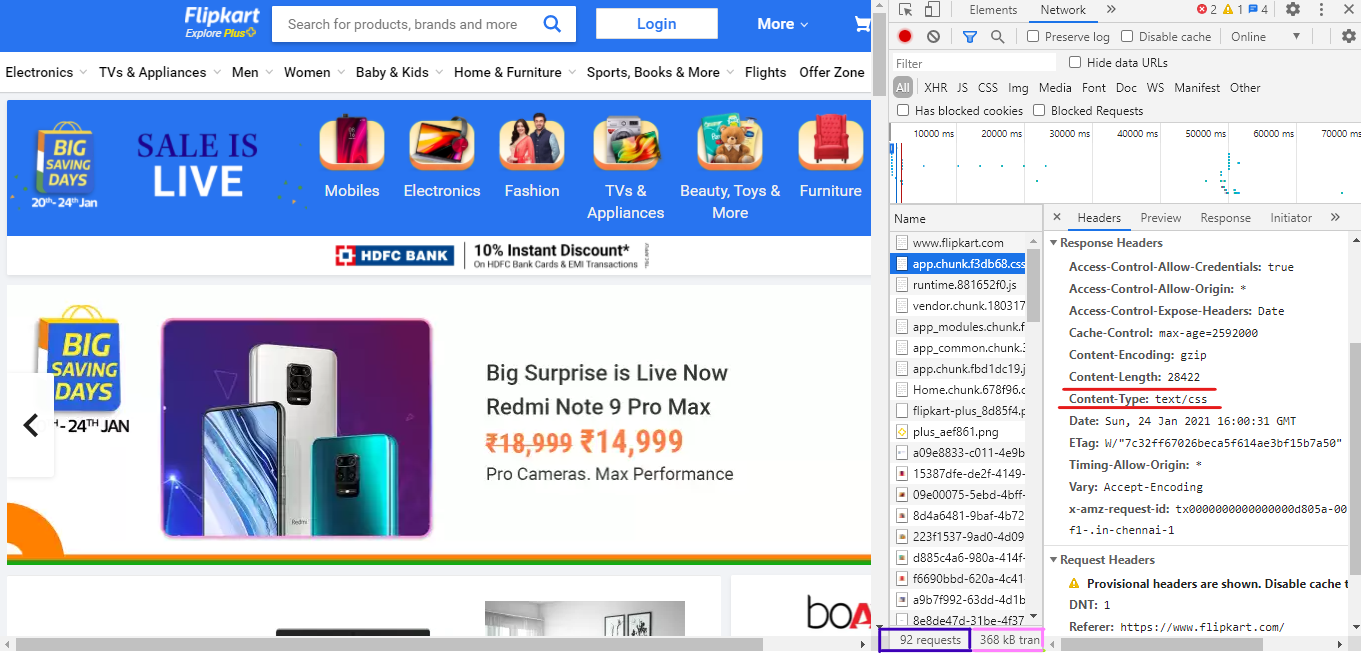Show more DevTools tabs with the chevron

[x=1111, y=10]
